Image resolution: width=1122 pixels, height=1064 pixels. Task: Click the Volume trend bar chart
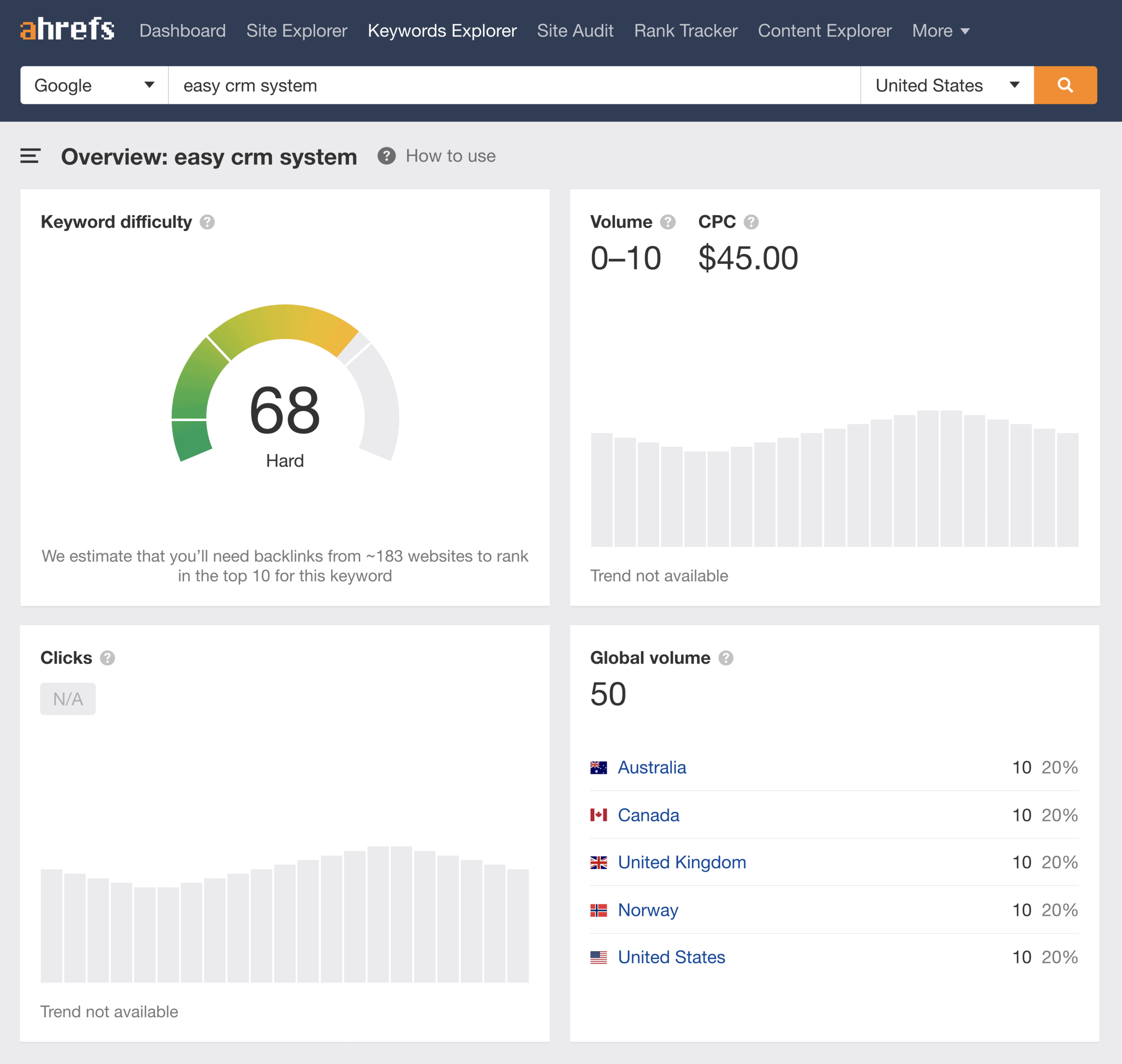click(x=834, y=478)
